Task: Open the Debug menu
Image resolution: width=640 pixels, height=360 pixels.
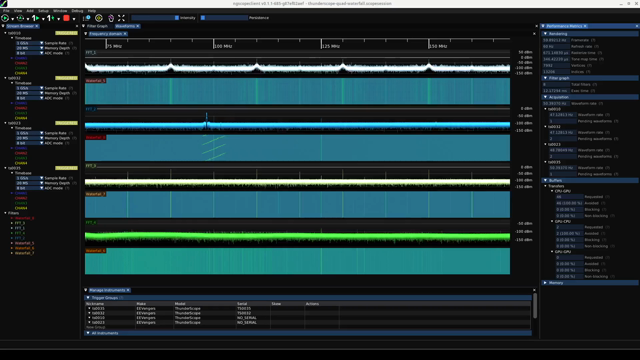Action: click(x=77, y=11)
